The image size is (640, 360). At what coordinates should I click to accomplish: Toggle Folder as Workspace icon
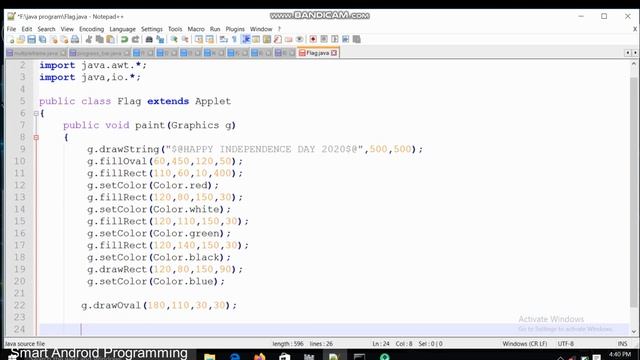point(289,40)
